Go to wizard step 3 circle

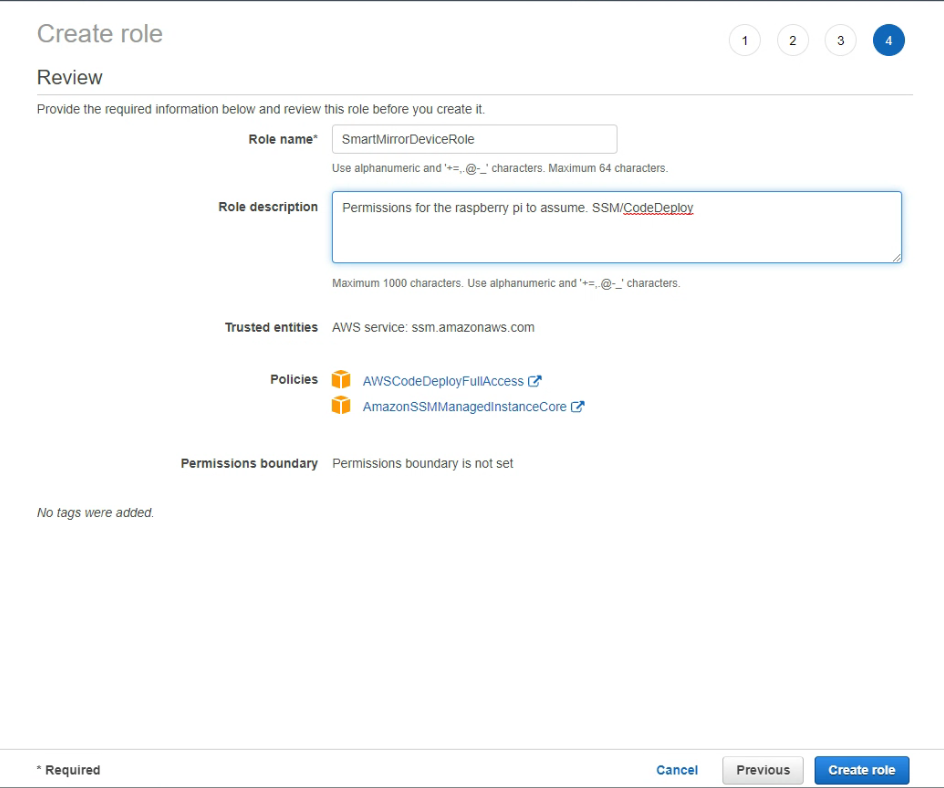(840, 40)
